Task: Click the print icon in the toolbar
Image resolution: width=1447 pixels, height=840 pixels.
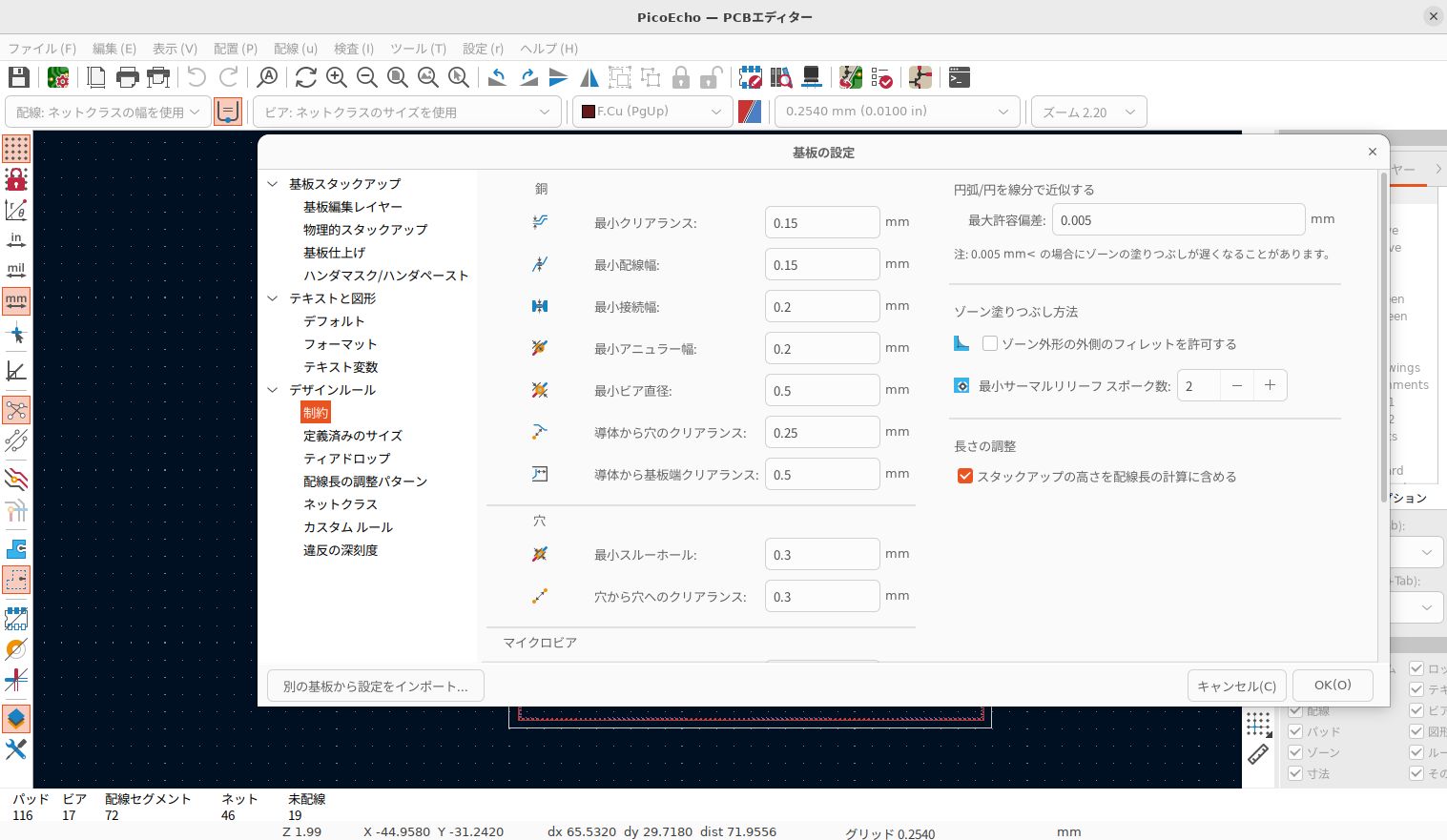Action: point(127,77)
